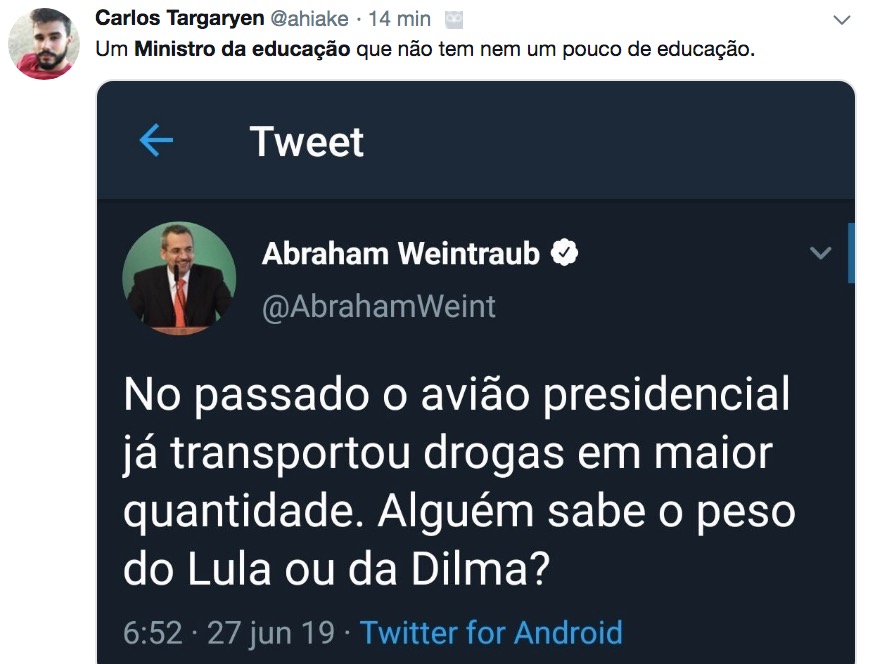
Task: Select the @AbrahamWeint handle
Action: point(378,306)
